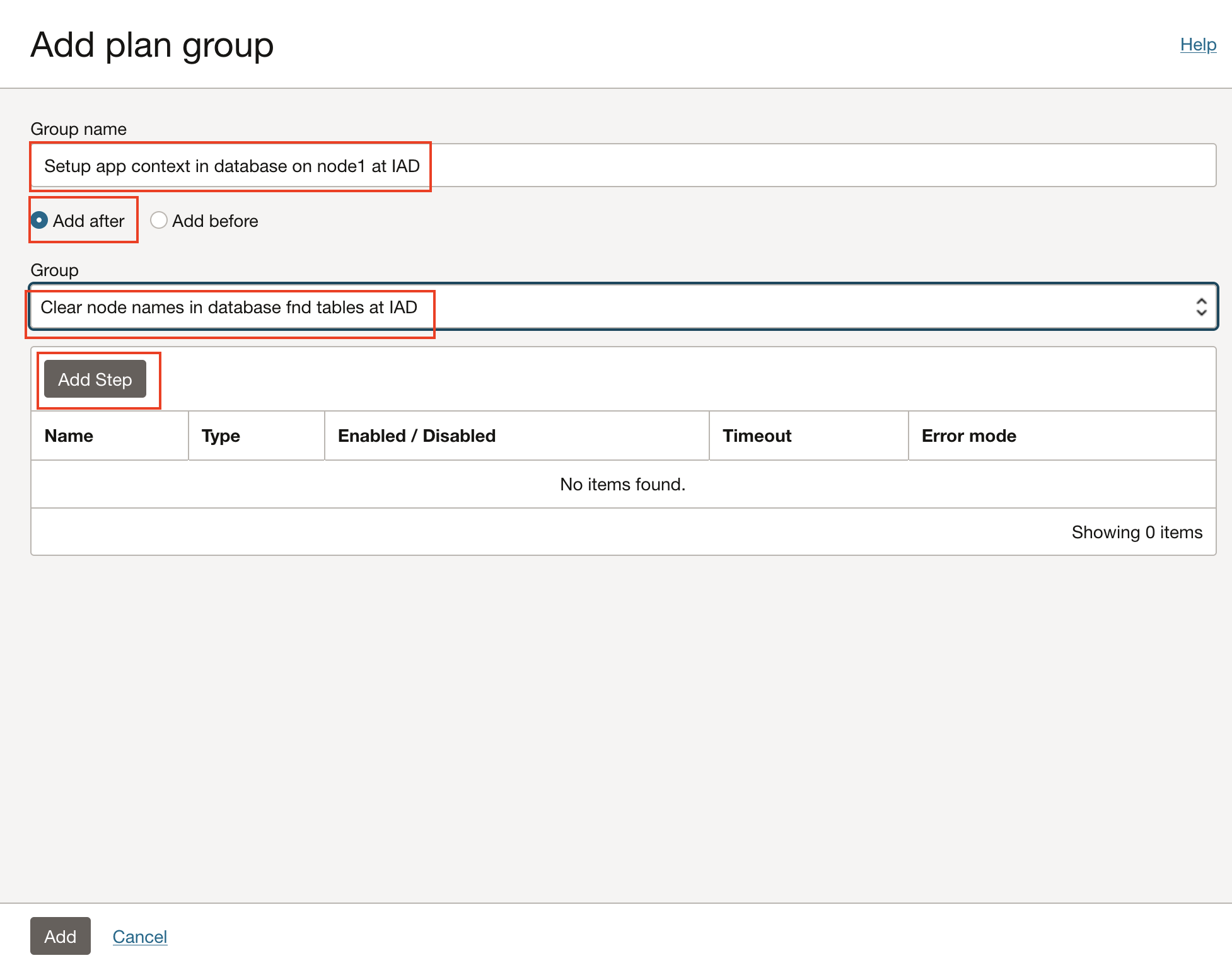Image resolution: width=1232 pixels, height=958 pixels.
Task: Click the 'Showing 0 items' footer text
Action: tap(1136, 533)
